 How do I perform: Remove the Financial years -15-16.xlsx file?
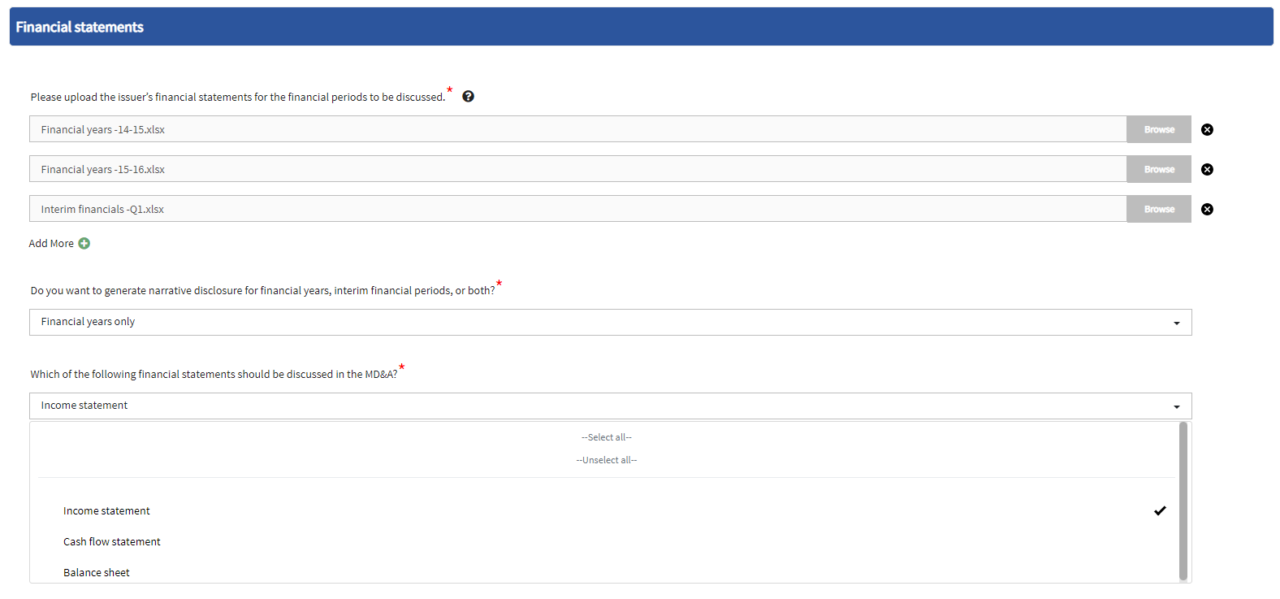coord(1207,169)
